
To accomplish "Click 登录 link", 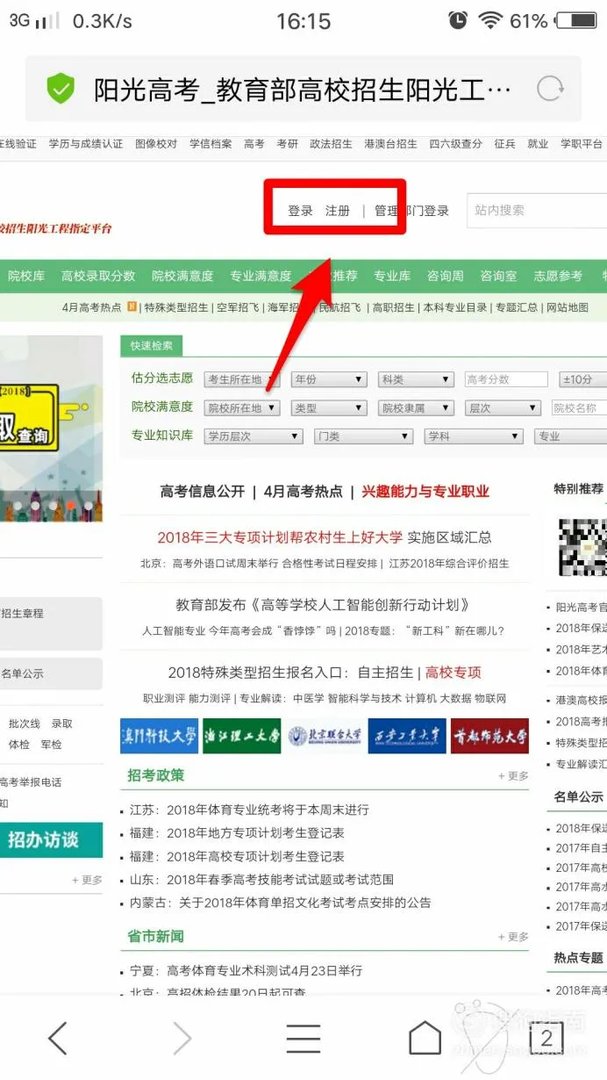I will point(300,211).
